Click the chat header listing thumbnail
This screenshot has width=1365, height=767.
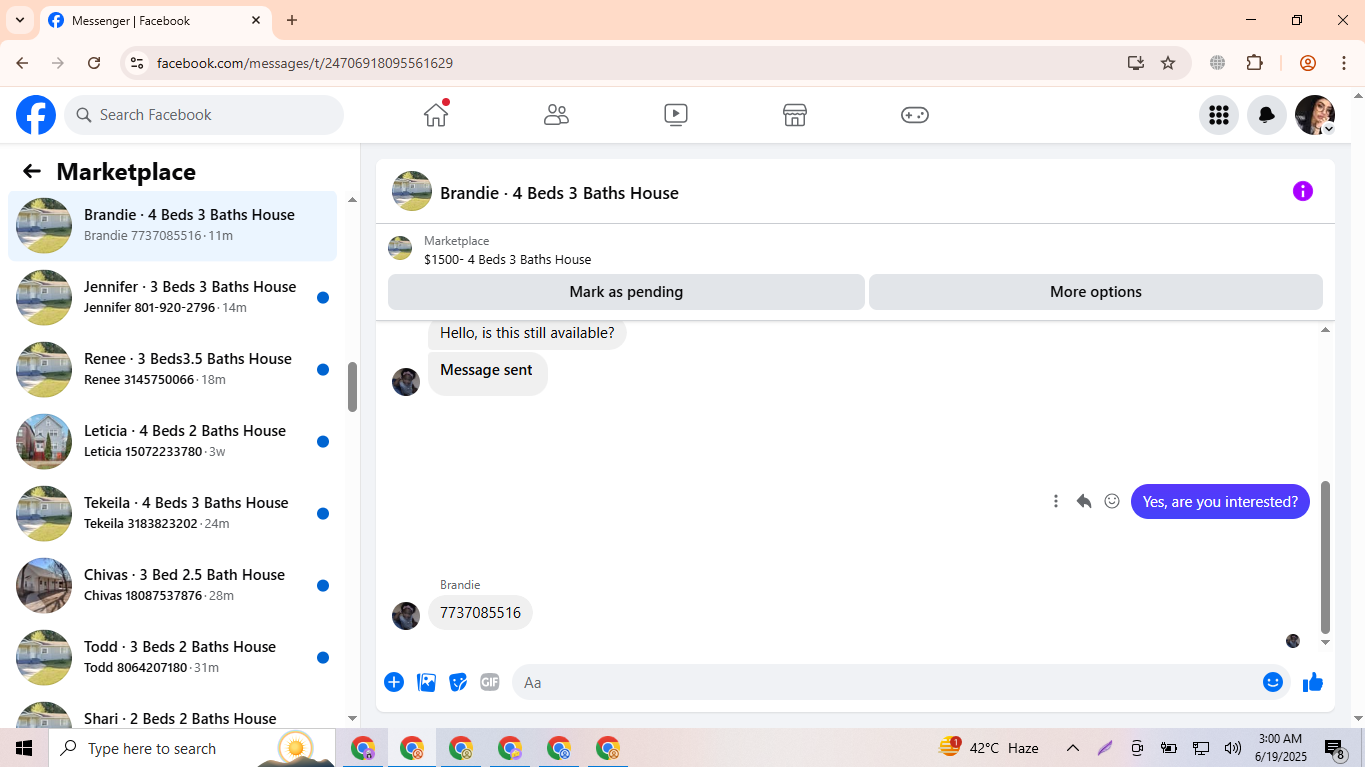(412, 191)
